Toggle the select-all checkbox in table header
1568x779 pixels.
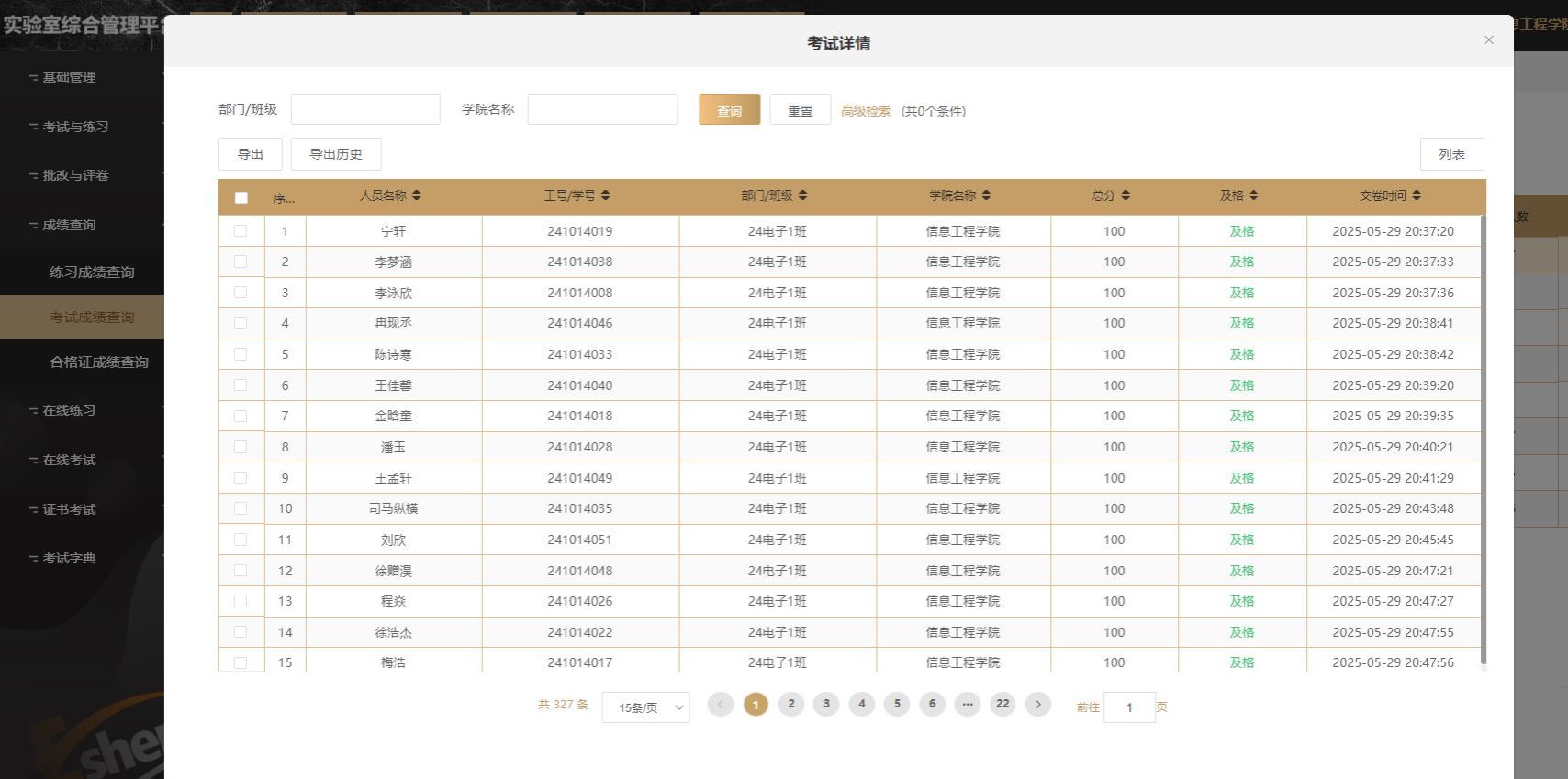241,197
